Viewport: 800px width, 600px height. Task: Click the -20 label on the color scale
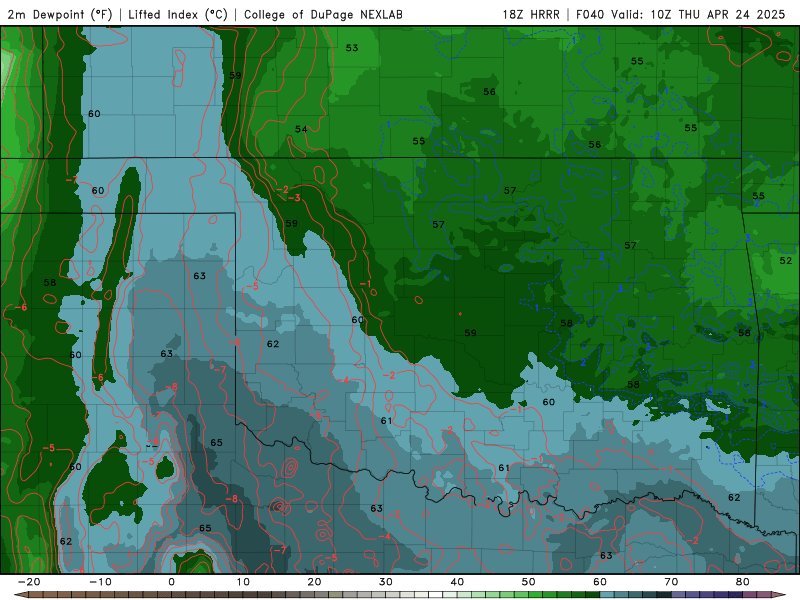pyautogui.click(x=29, y=582)
